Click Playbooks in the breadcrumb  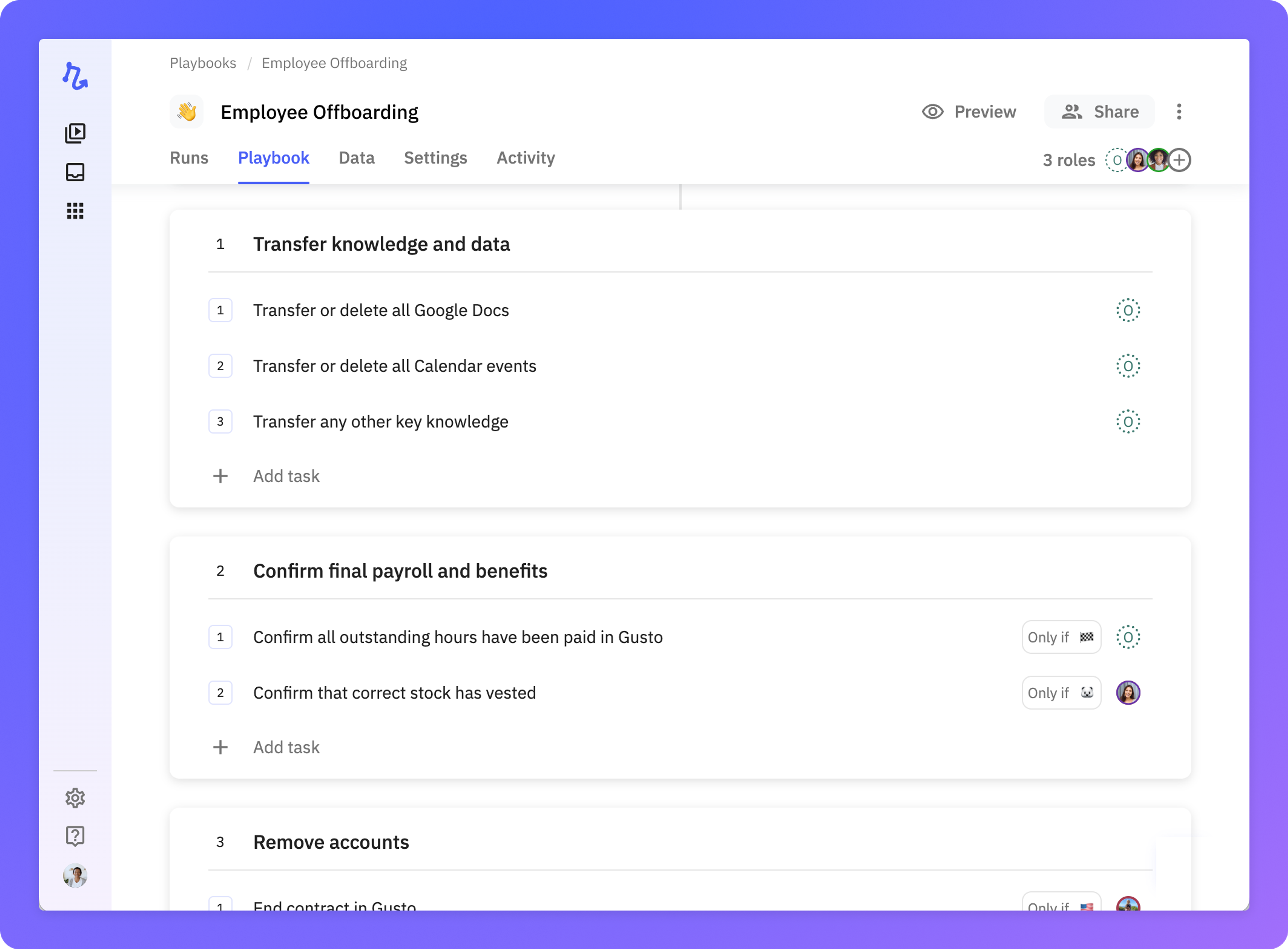pyautogui.click(x=203, y=63)
